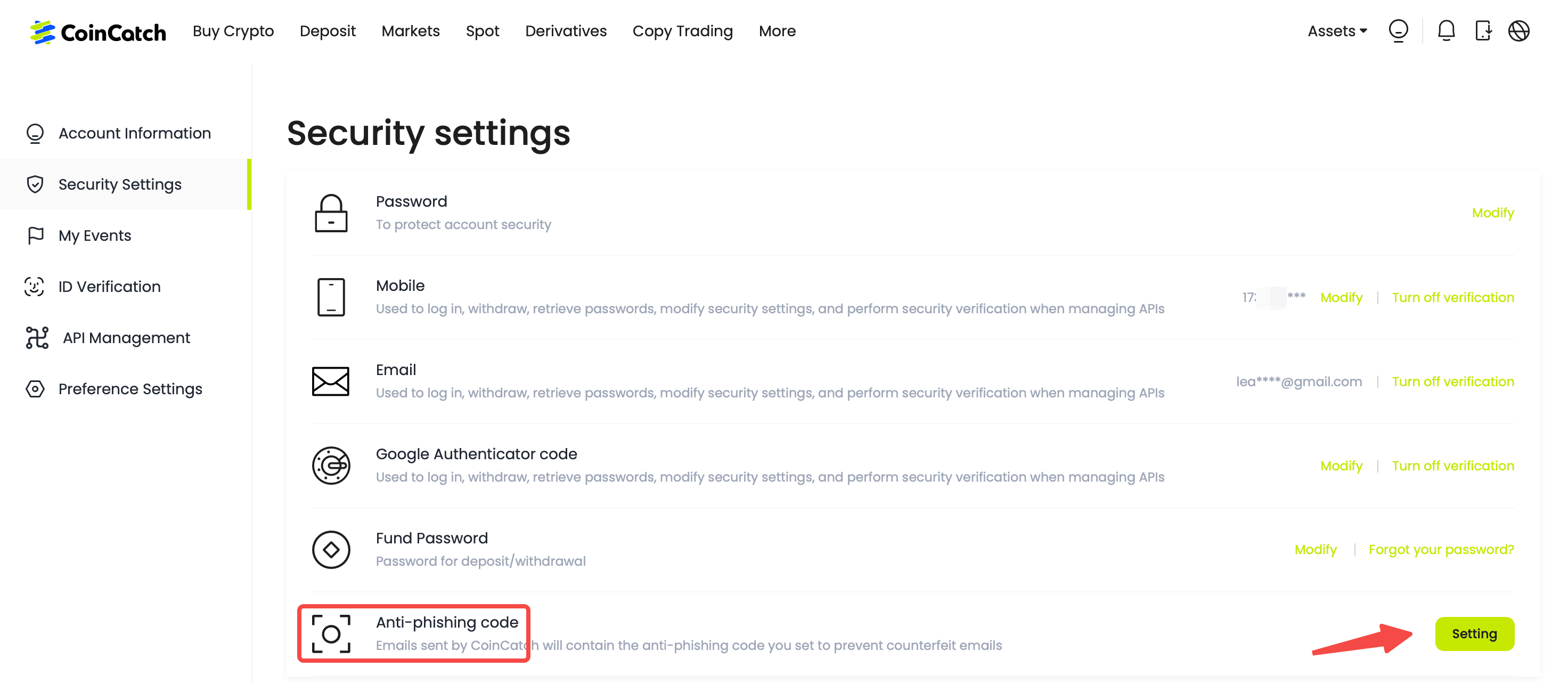Modify the Mobile number
1568x683 pixels.
click(1341, 298)
